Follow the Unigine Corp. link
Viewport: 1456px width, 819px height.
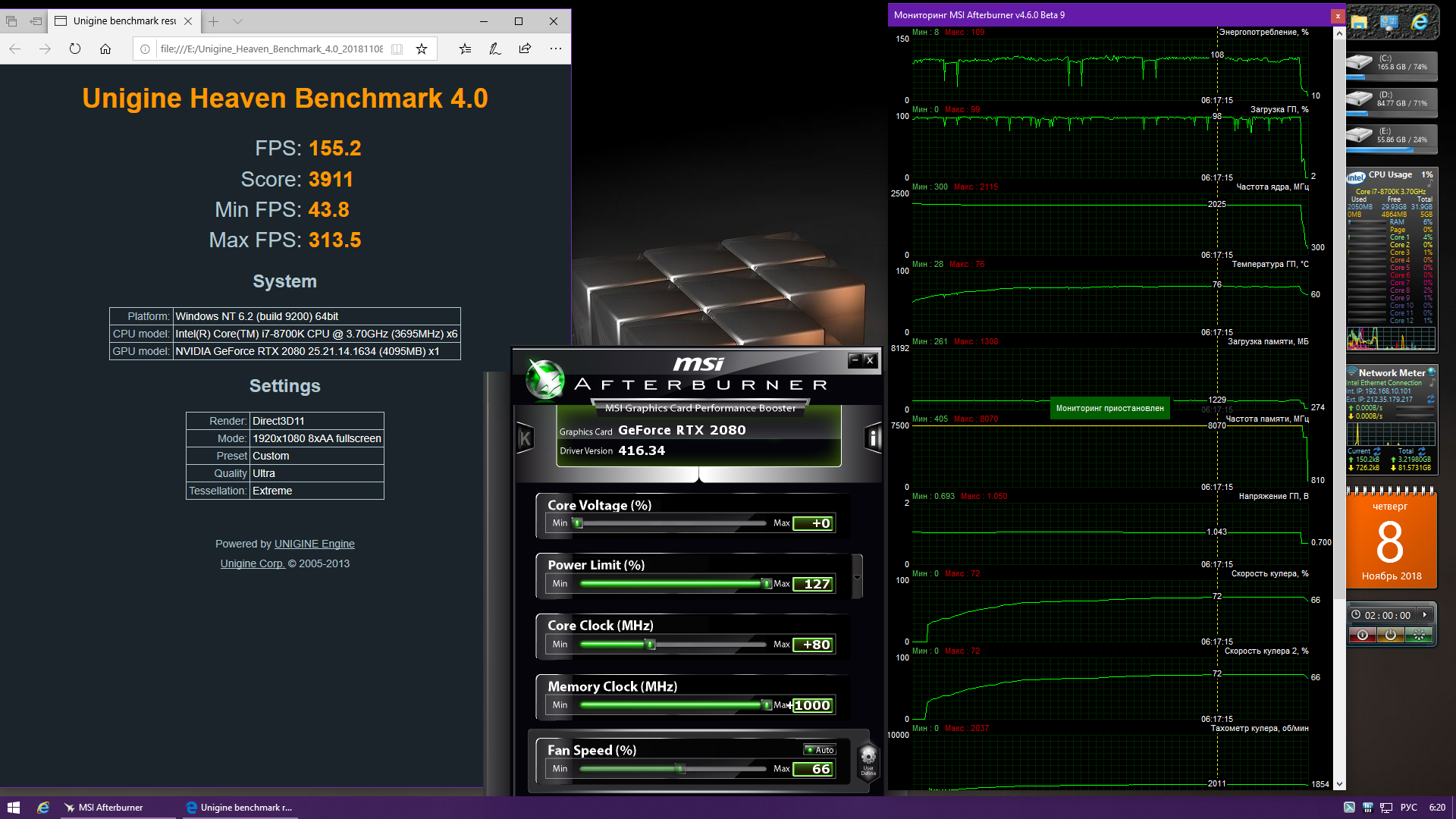pos(253,563)
